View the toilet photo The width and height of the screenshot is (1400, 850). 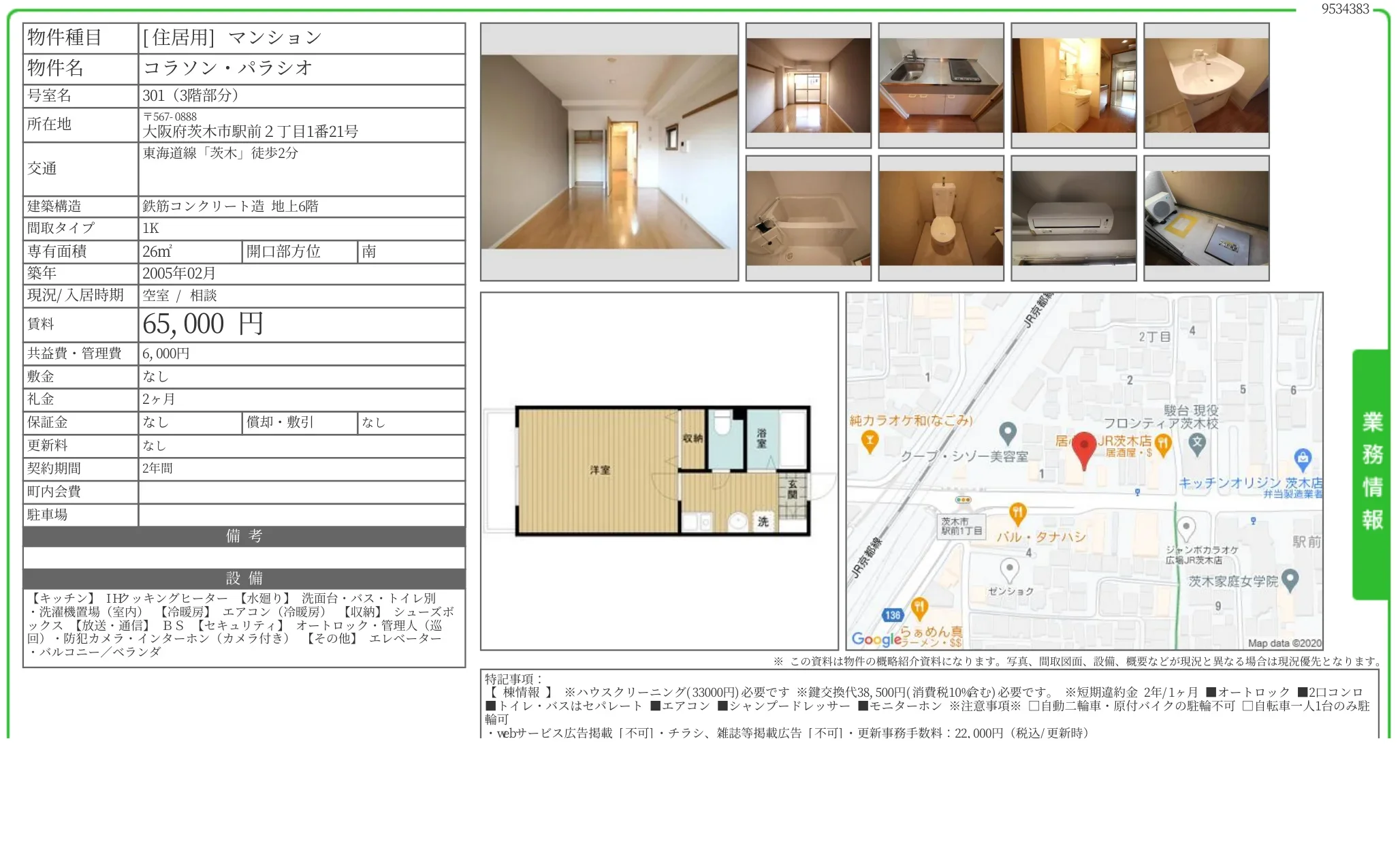click(941, 218)
